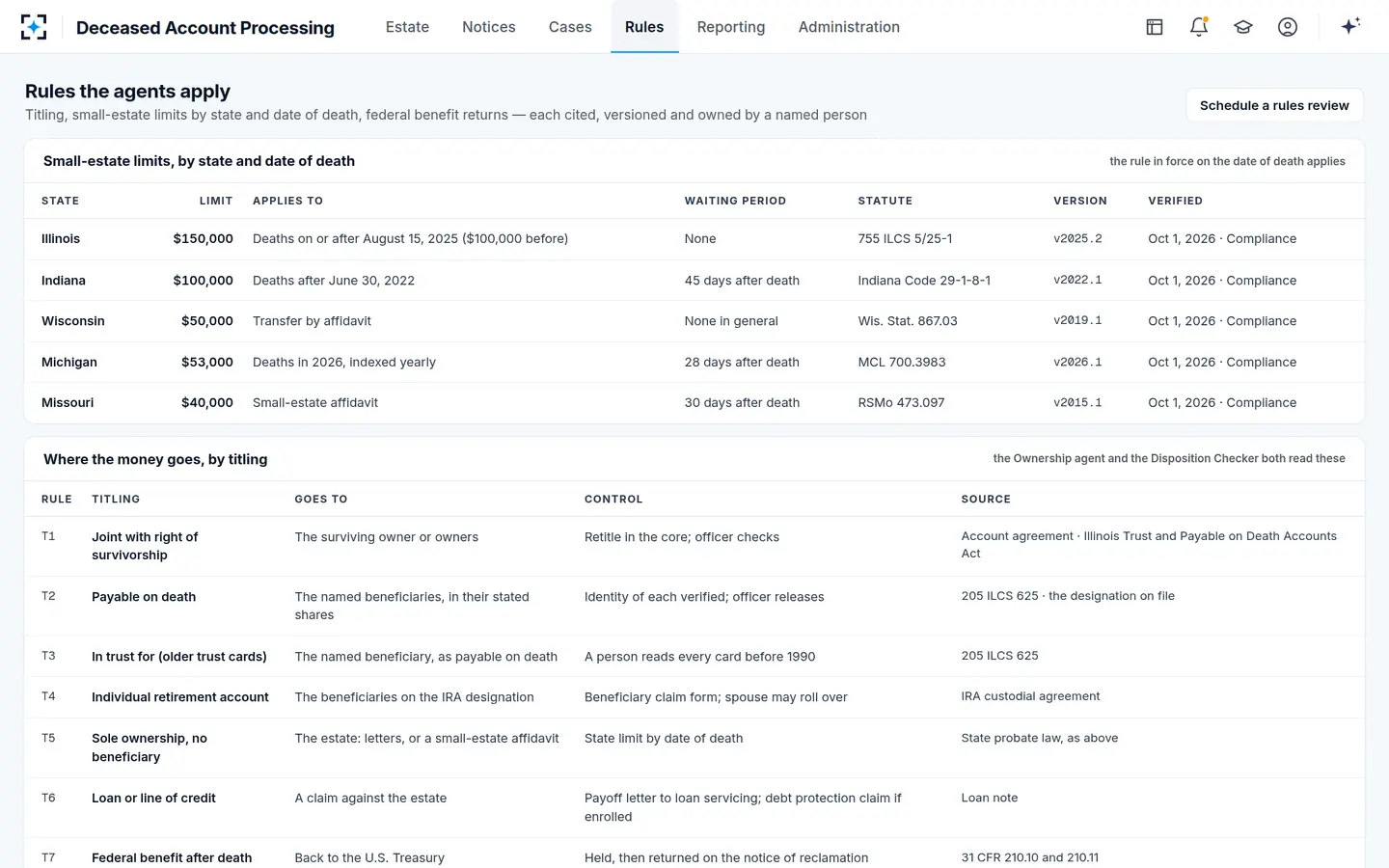1389x868 pixels.
Task: Click the WAITING PERIOD column header
Action: (735, 201)
